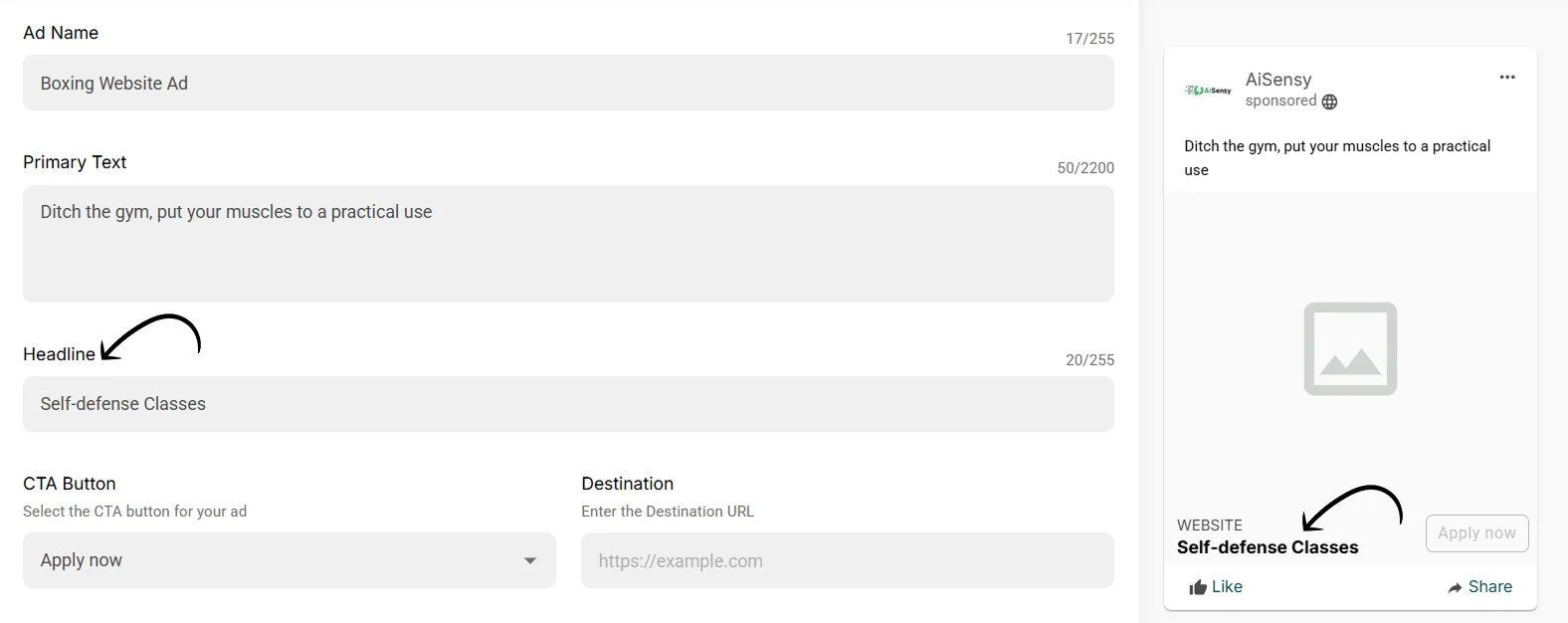Click the globe icon beside sponsored

[1329, 102]
